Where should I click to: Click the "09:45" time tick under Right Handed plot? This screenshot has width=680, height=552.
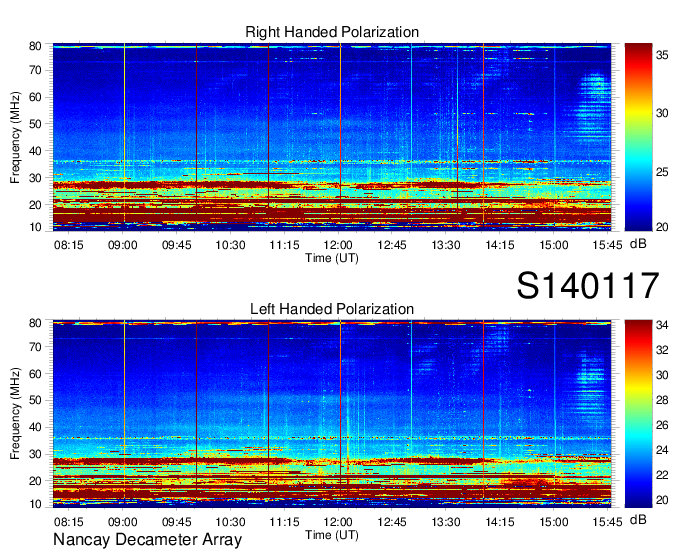coord(177,245)
